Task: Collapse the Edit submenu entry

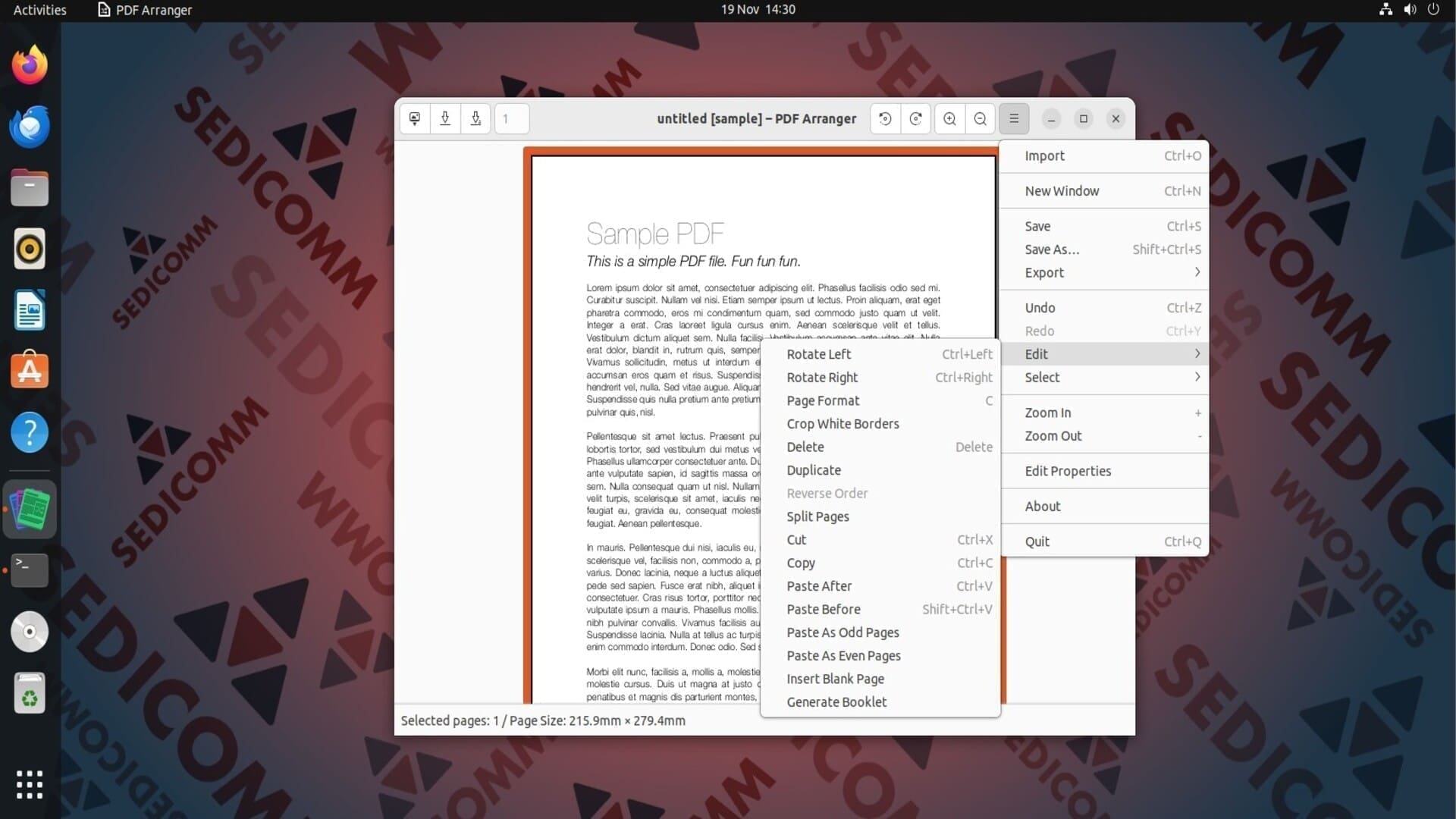Action: (1104, 354)
